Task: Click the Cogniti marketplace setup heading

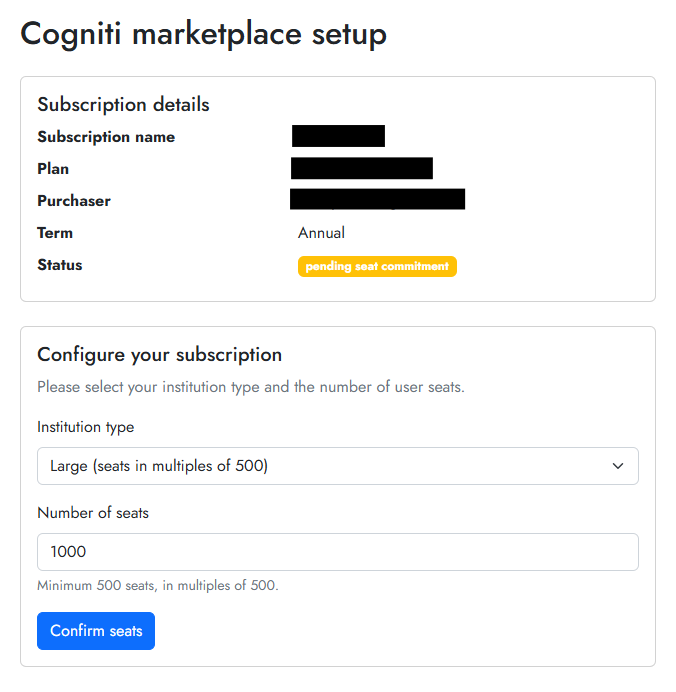Action: coord(204,34)
